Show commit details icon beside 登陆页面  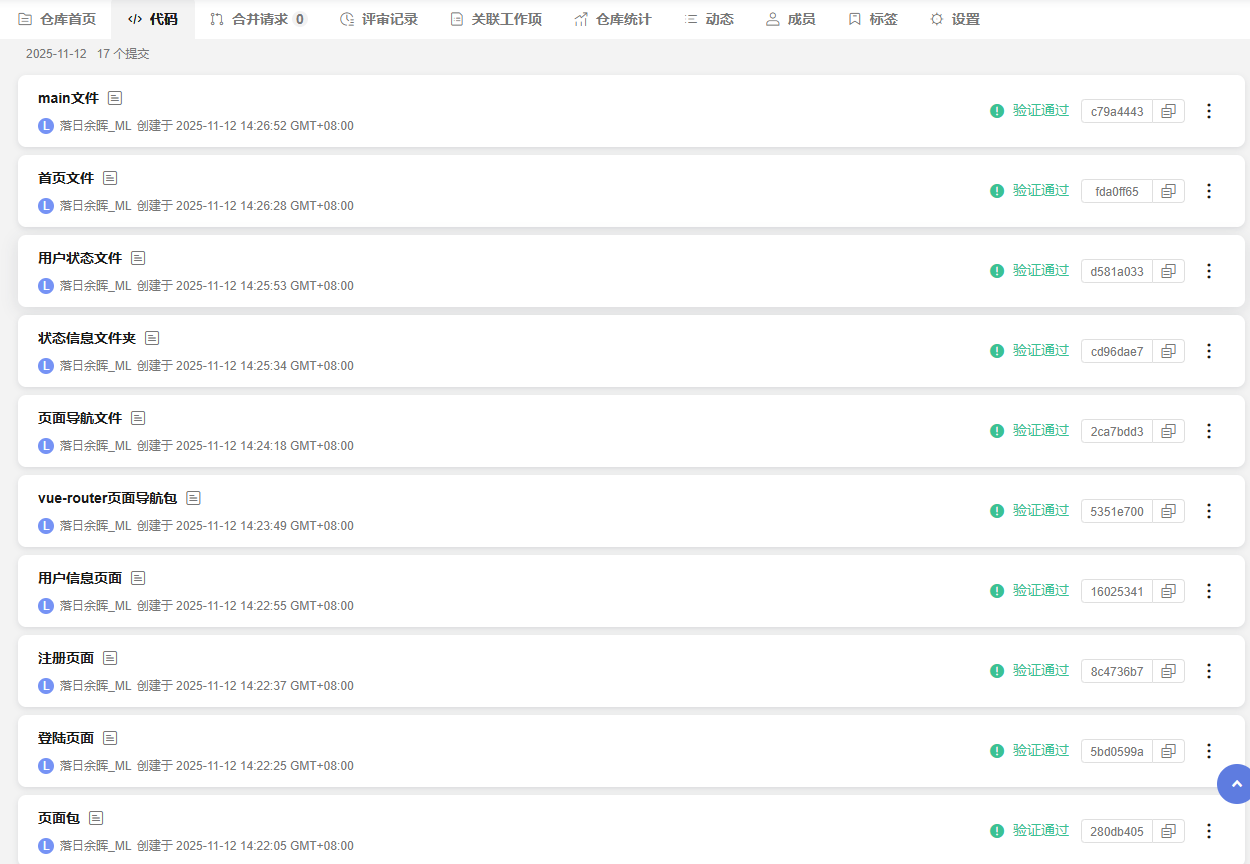[x=110, y=738]
